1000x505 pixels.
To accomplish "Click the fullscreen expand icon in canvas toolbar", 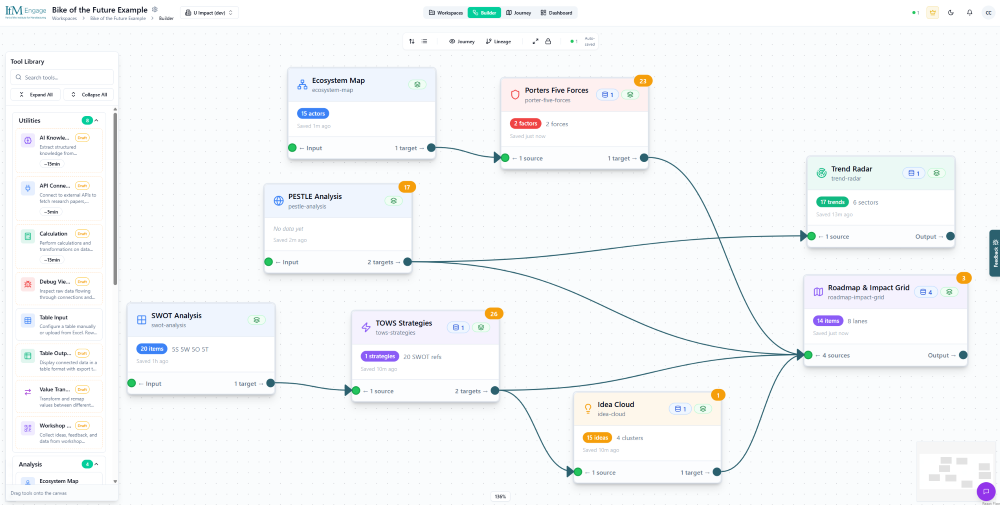I will click(535, 41).
